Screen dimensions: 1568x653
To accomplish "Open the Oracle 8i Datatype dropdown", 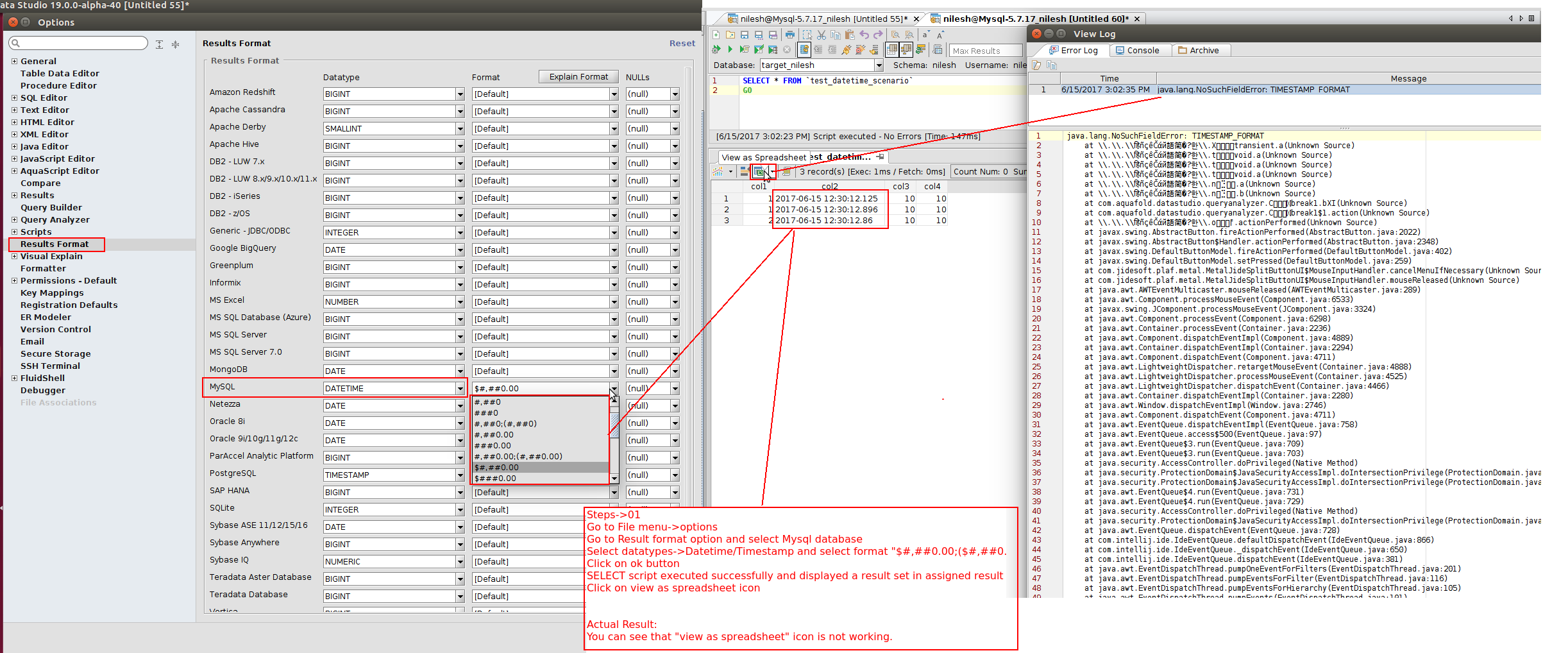I will tap(460, 423).
